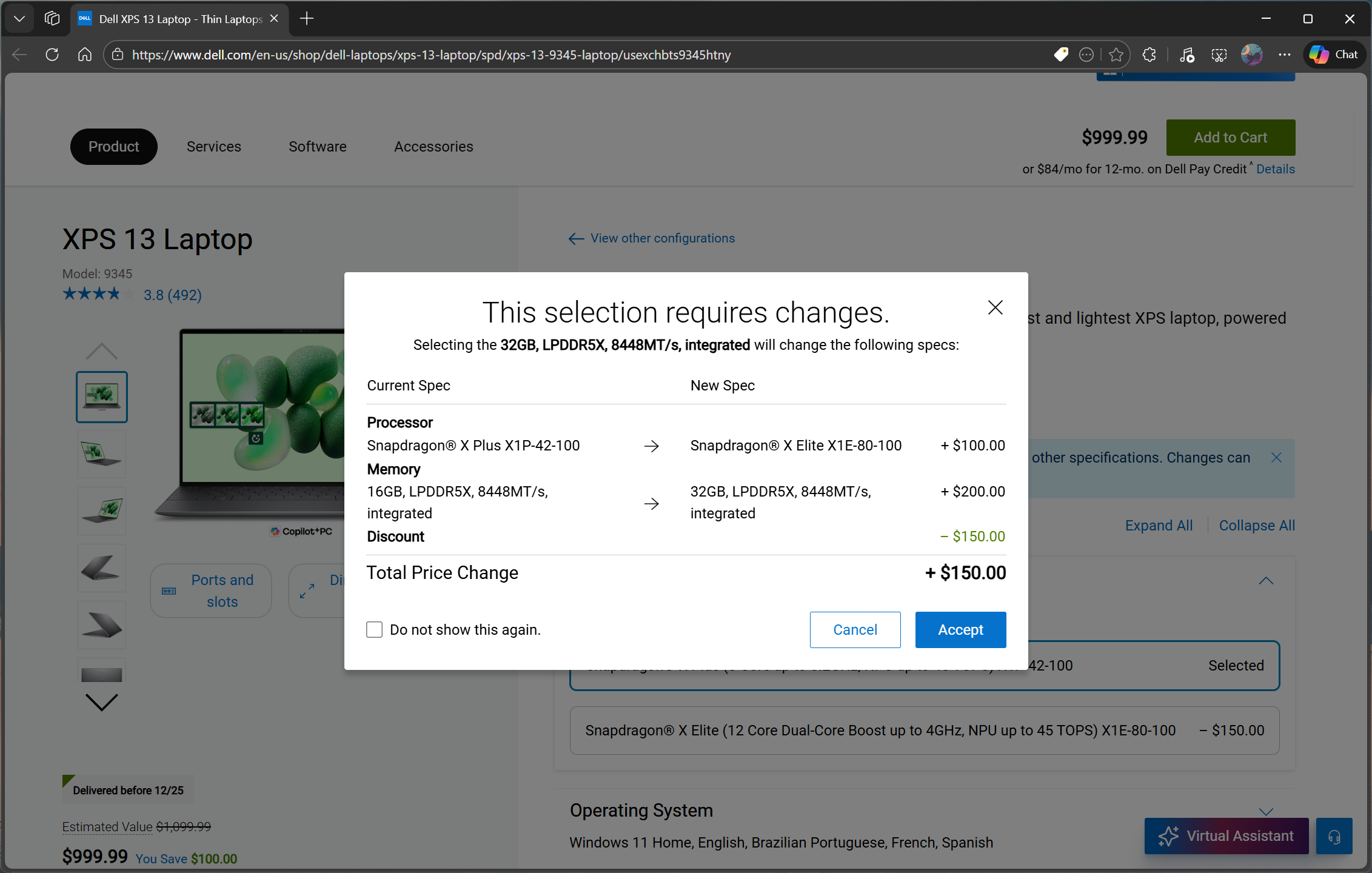The width and height of the screenshot is (1372, 873).
Task: Collapse the Processor specifications section
Action: tap(1265, 580)
